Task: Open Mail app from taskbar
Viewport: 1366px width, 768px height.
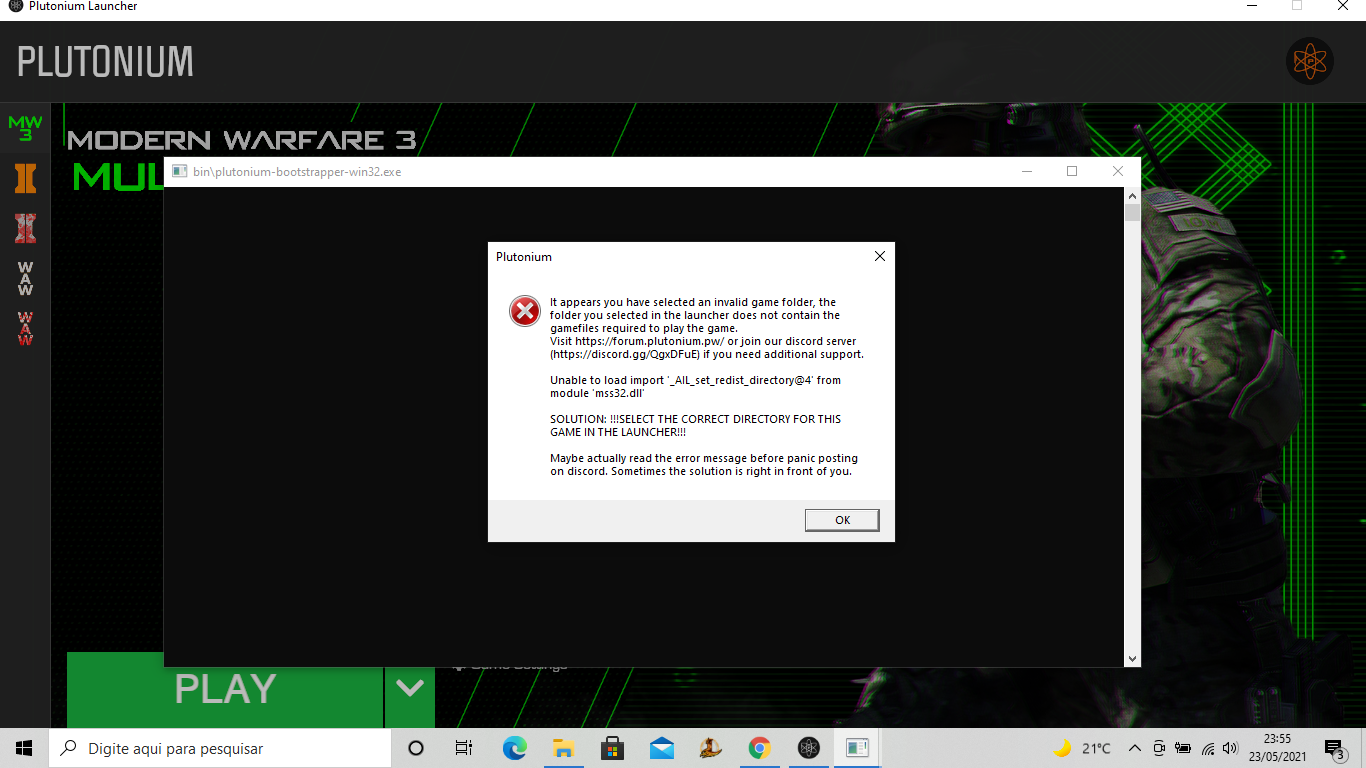Action: point(661,748)
